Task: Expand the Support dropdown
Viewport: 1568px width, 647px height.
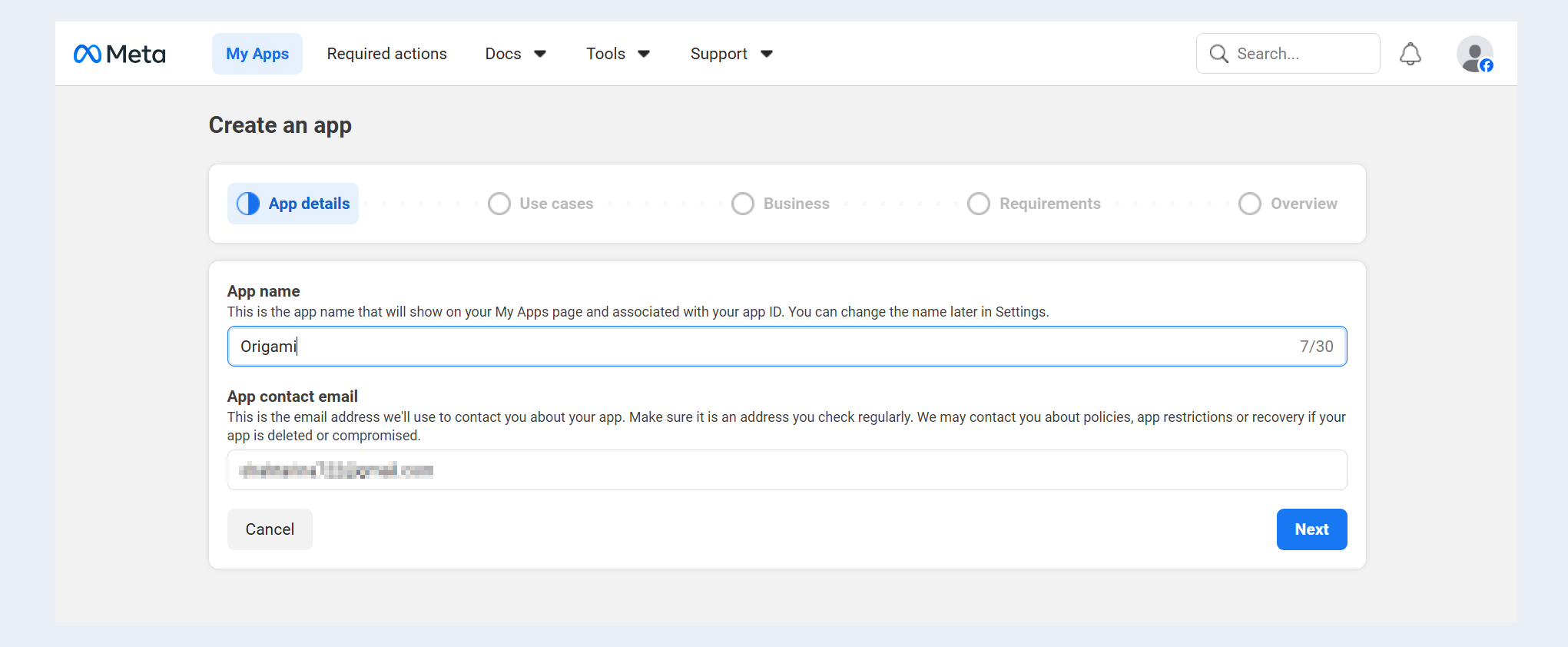Action: coord(731,54)
